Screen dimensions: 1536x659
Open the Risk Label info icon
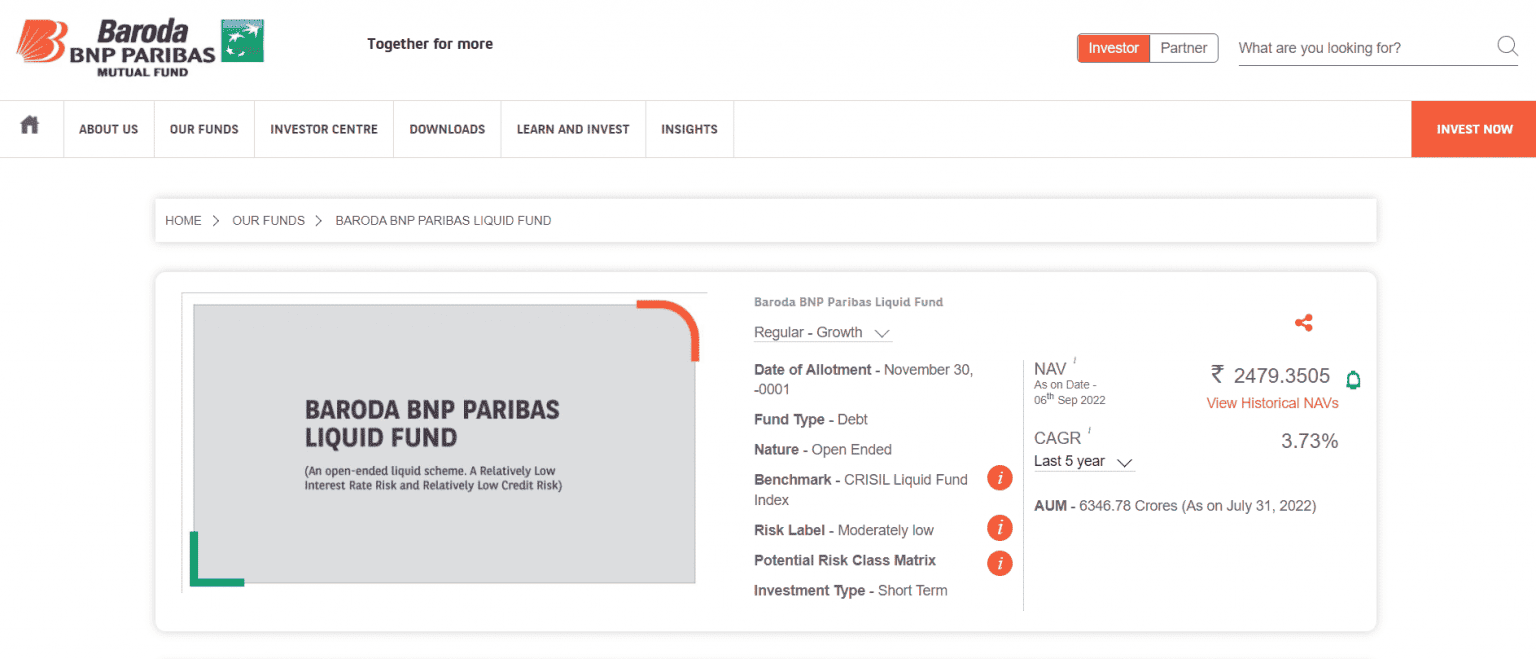pyautogui.click(x=999, y=527)
